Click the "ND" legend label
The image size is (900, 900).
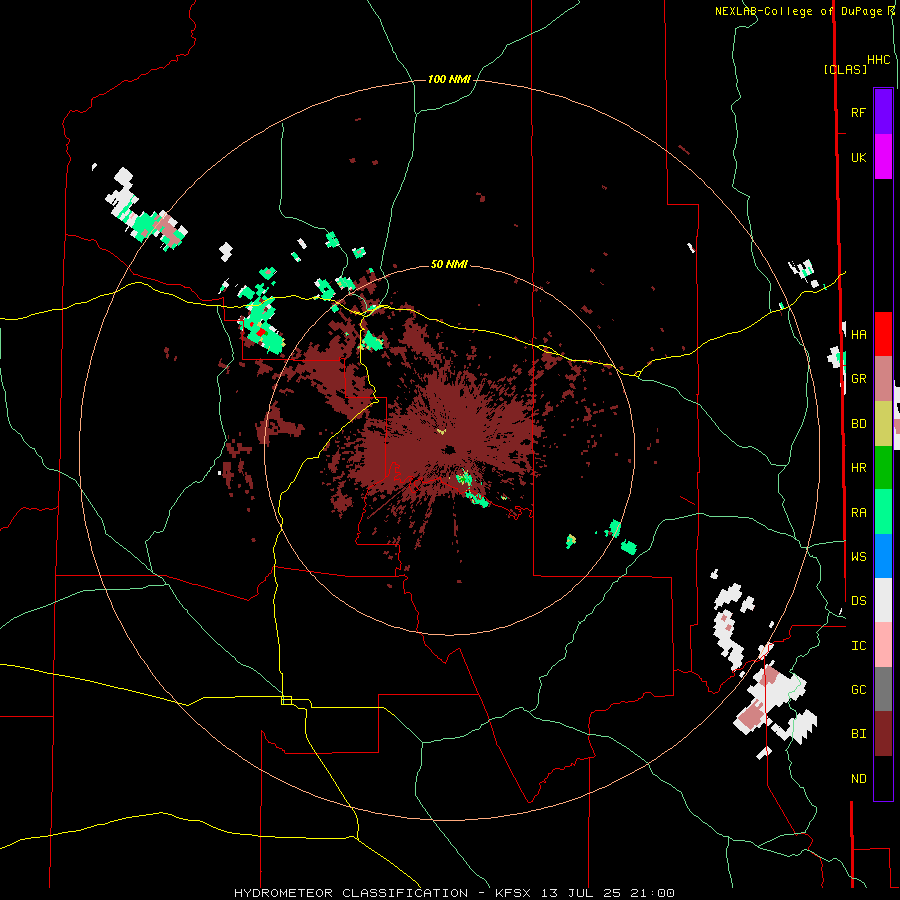point(859,779)
